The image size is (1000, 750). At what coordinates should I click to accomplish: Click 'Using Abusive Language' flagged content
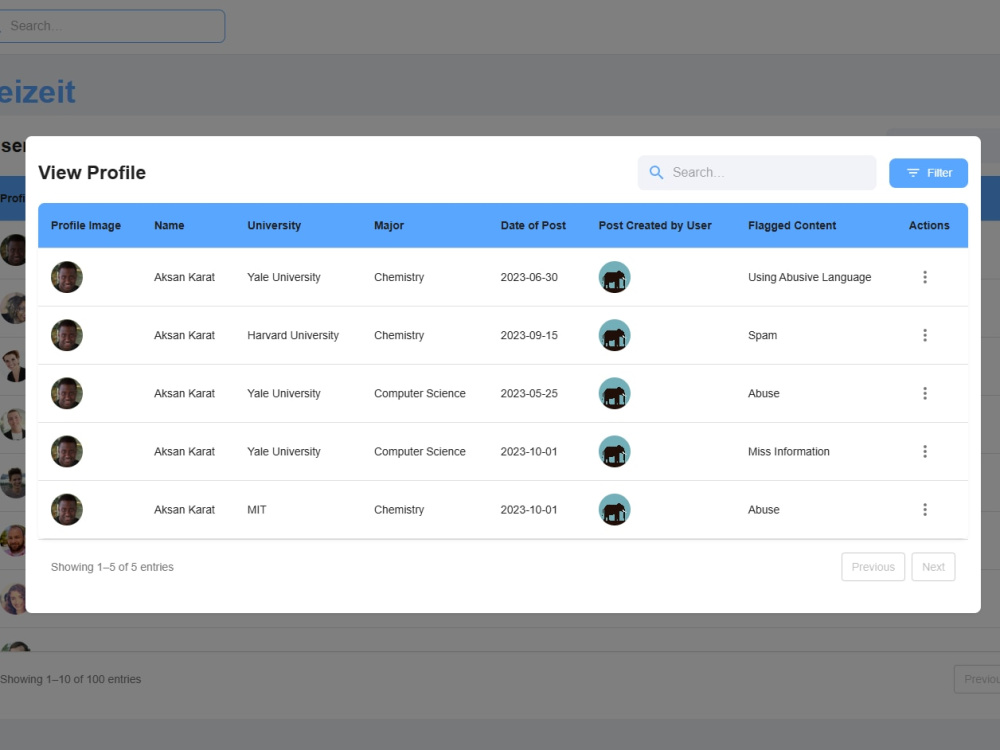[809, 277]
